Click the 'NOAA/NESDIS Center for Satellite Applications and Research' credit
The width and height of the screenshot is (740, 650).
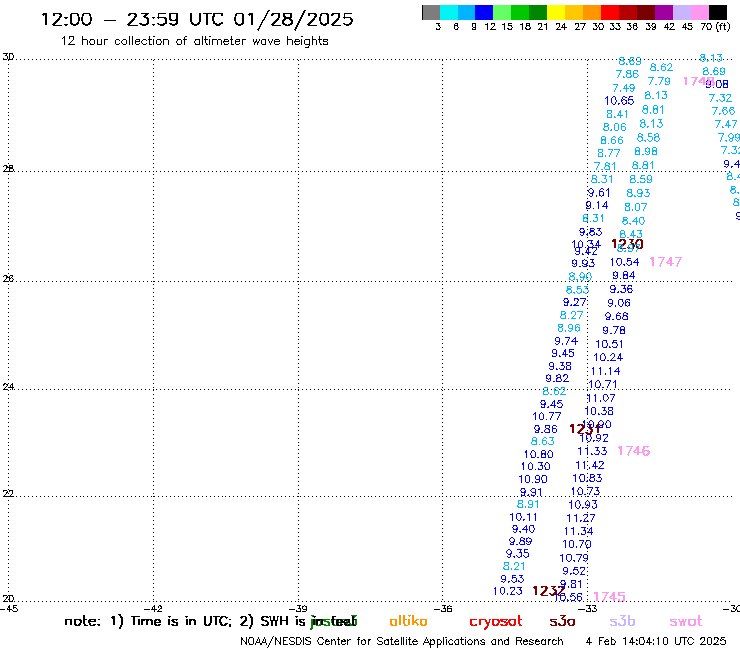[402, 642]
